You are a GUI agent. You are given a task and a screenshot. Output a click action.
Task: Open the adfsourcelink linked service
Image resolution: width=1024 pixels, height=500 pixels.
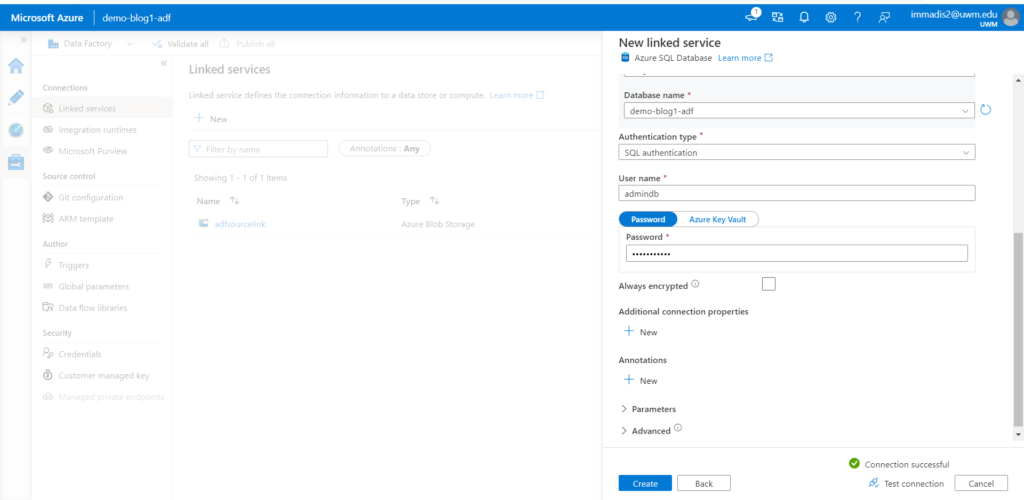240,224
